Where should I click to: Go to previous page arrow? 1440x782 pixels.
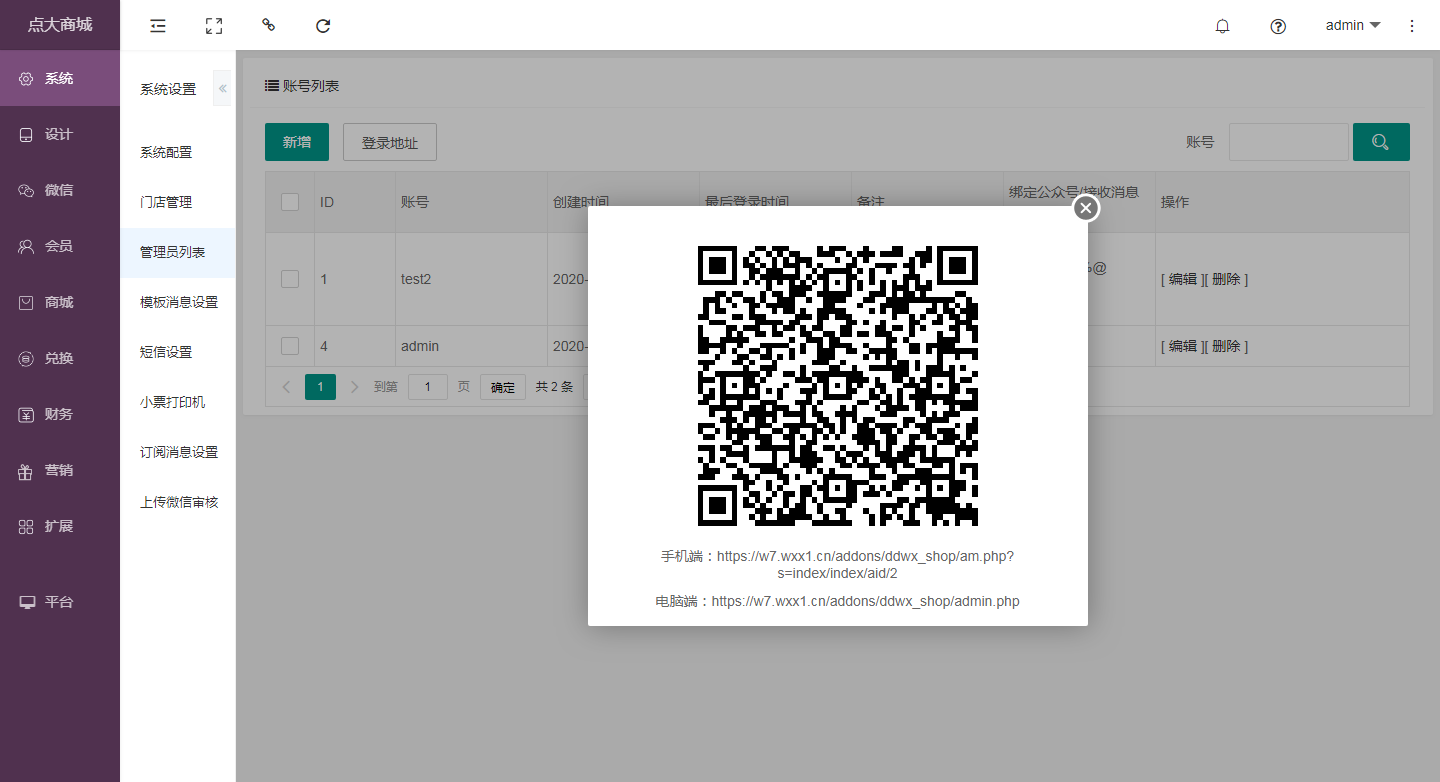pos(286,387)
